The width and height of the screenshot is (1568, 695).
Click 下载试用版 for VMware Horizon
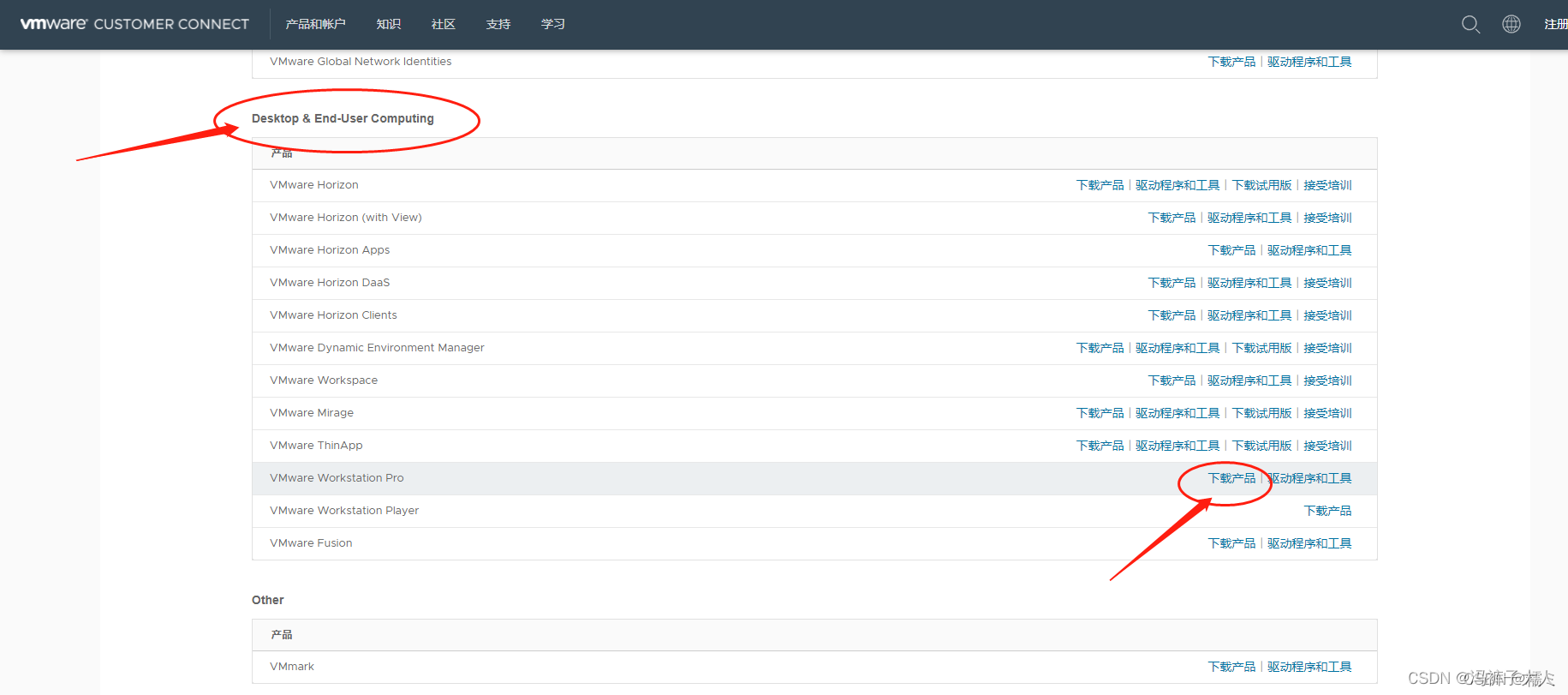(x=1261, y=185)
